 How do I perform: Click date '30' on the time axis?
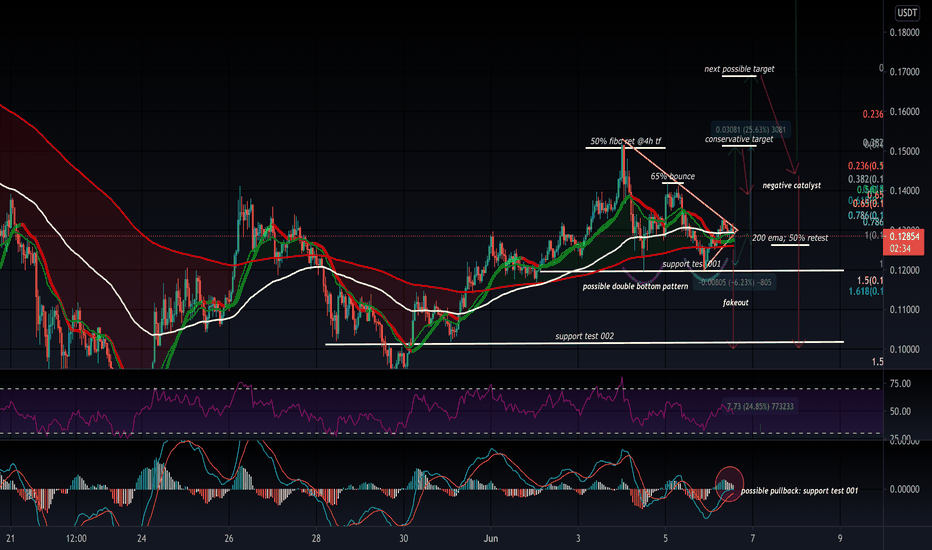pyautogui.click(x=404, y=539)
